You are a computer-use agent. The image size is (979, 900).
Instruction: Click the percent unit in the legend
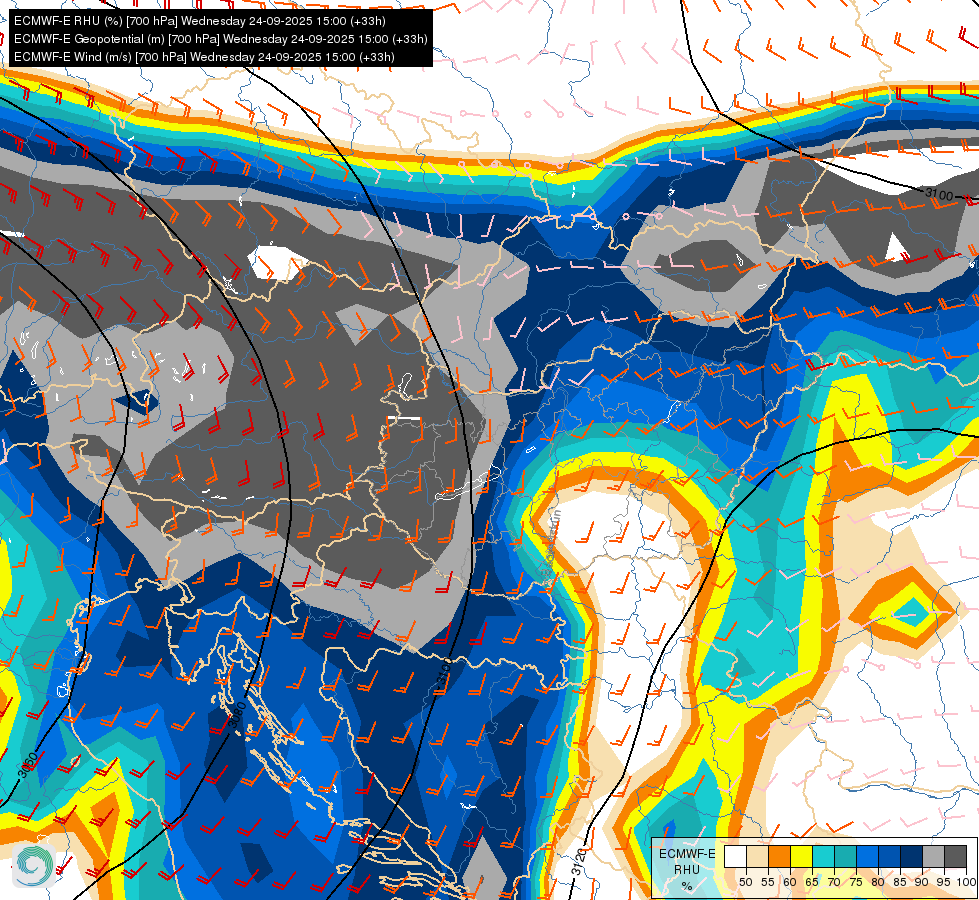point(687,886)
